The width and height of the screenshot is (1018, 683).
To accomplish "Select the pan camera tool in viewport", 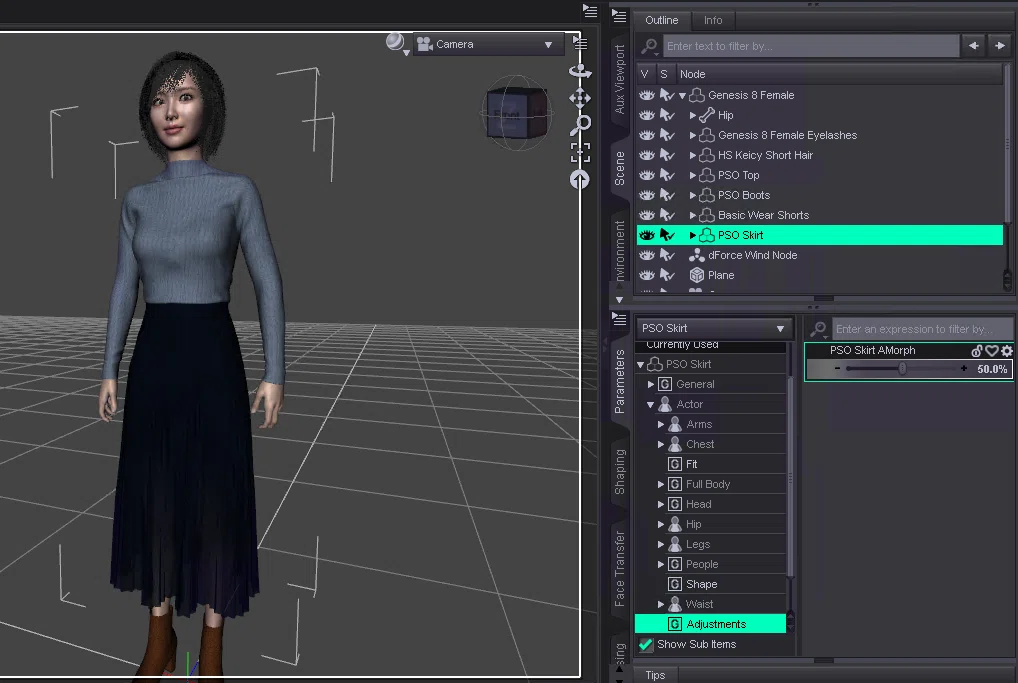I will click(580, 98).
